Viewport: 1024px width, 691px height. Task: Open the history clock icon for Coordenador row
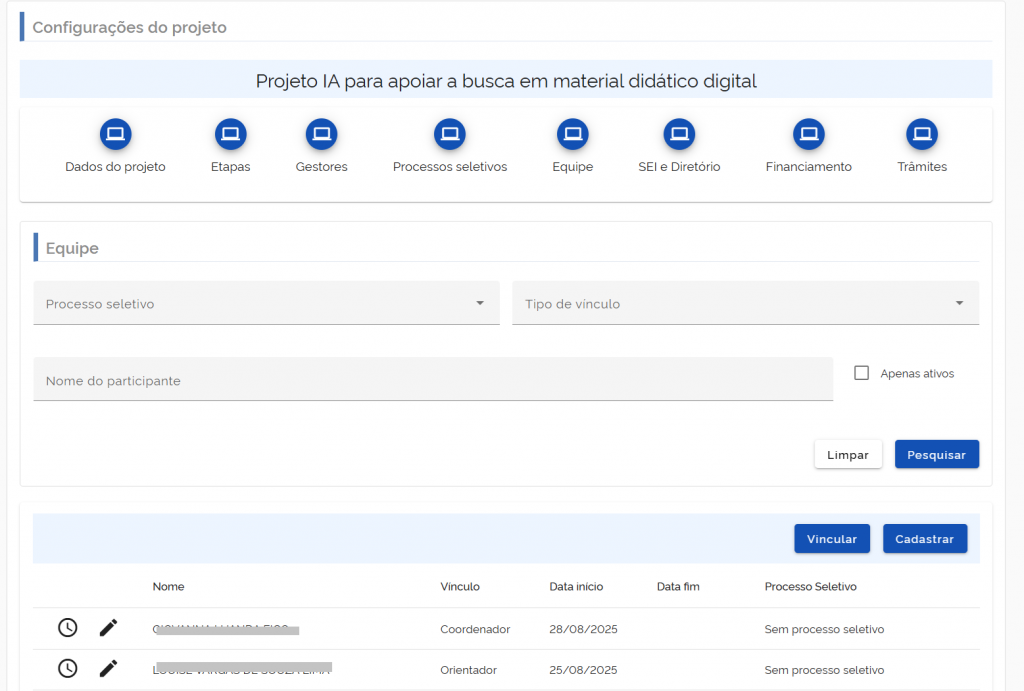pyautogui.click(x=67, y=627)
